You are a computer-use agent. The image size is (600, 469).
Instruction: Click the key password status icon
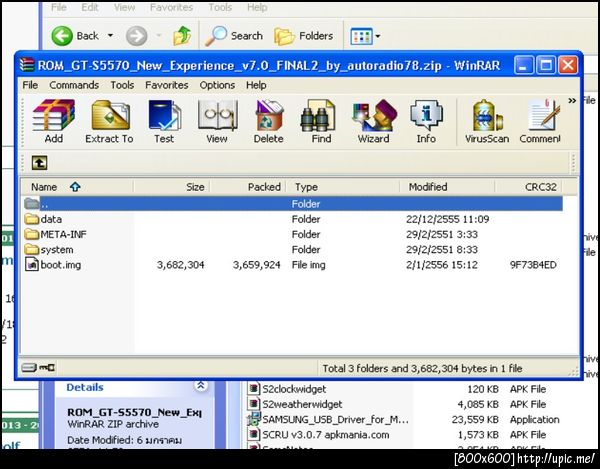click(47, 368)
